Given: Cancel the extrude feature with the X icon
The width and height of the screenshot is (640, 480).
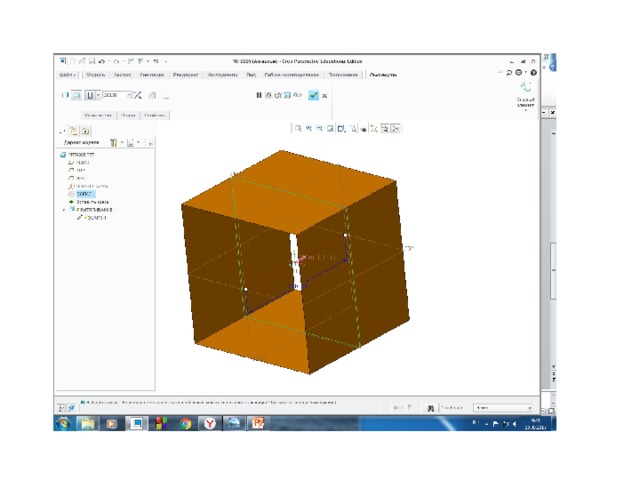Looking at the screenshot, I should (325, 95).
